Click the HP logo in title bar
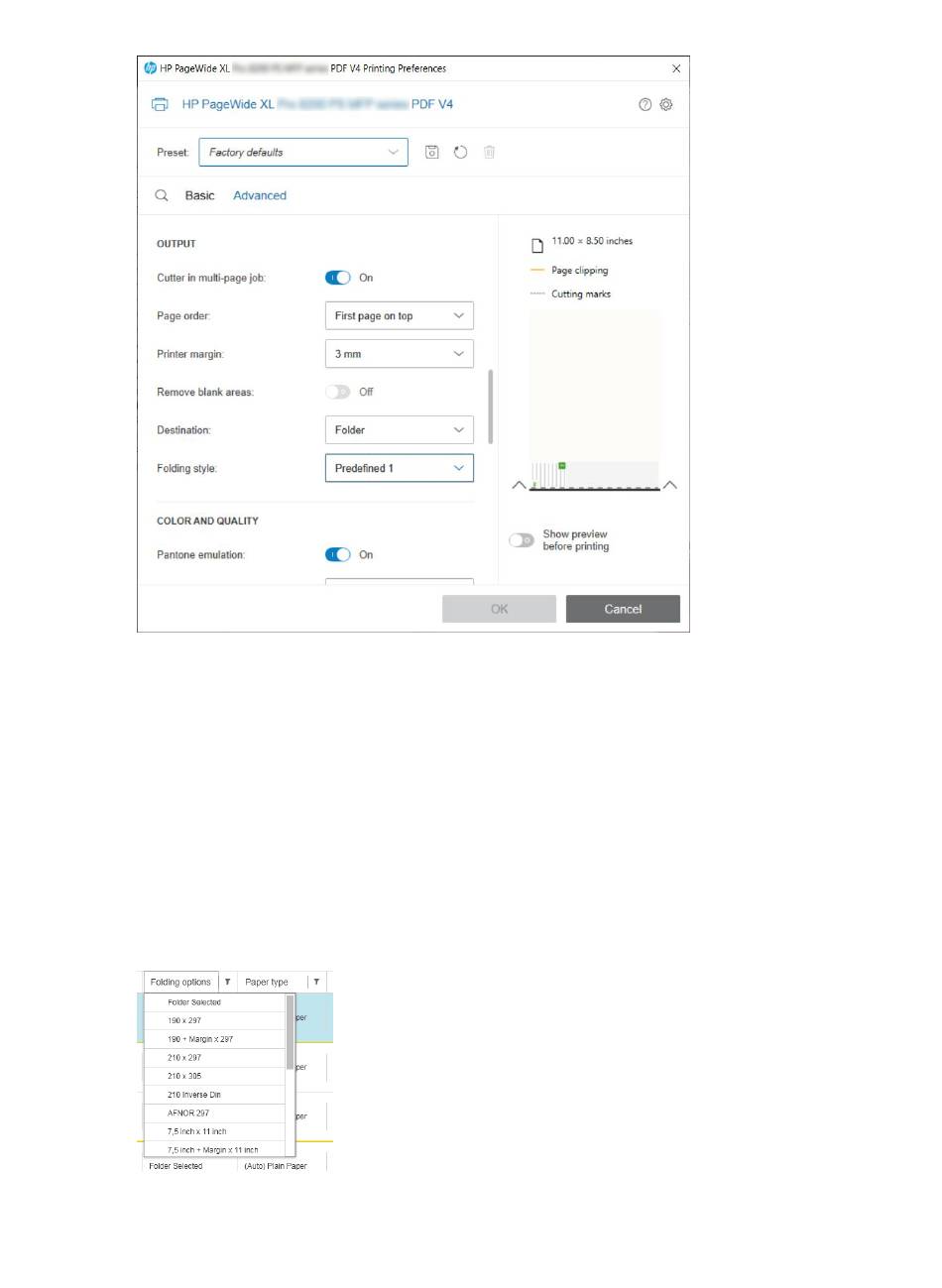The width and height of the screenshot is (942, 1288). coord(151,68)
